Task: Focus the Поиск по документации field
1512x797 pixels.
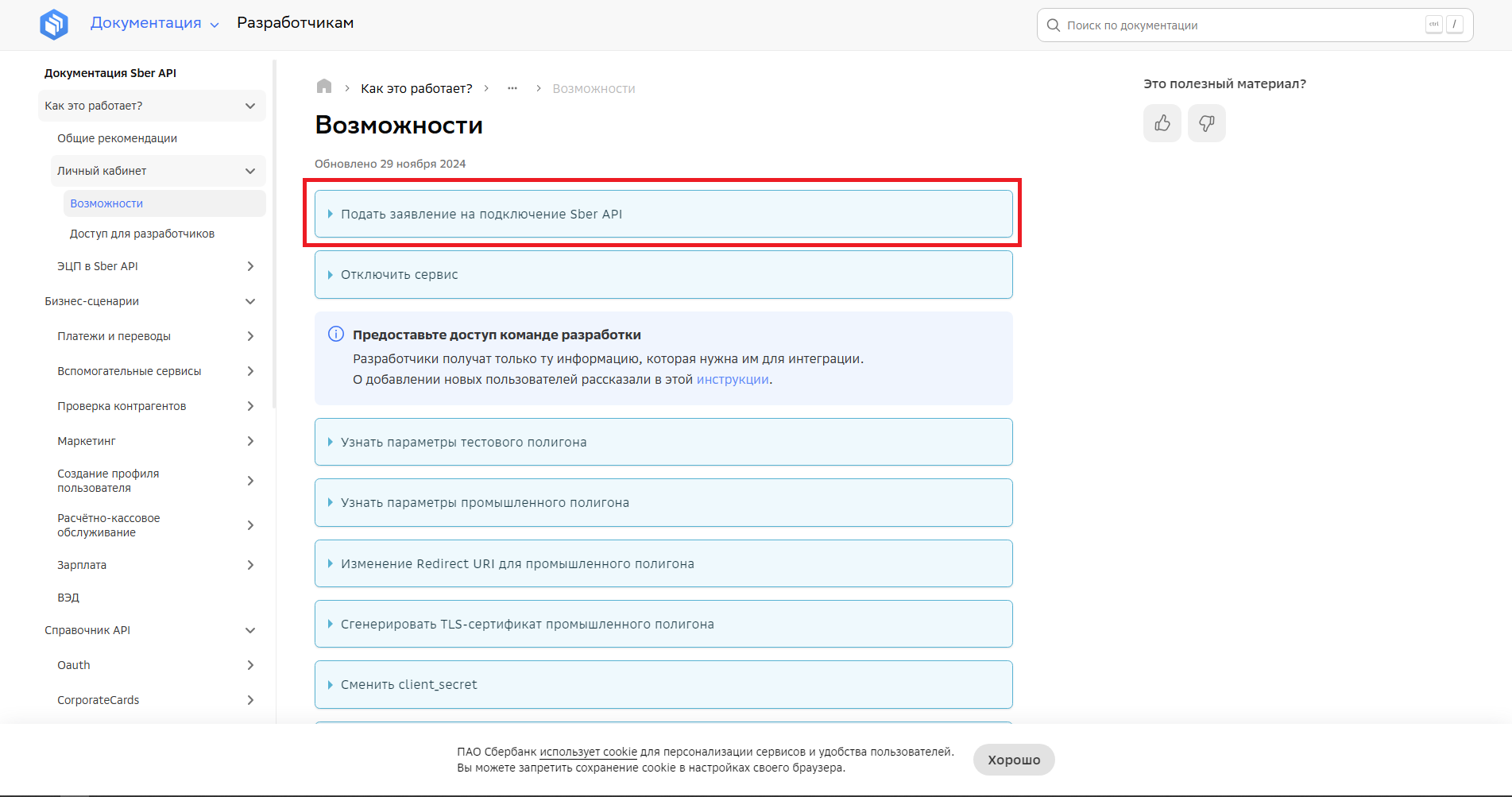Action: [x=1255, y=25]
